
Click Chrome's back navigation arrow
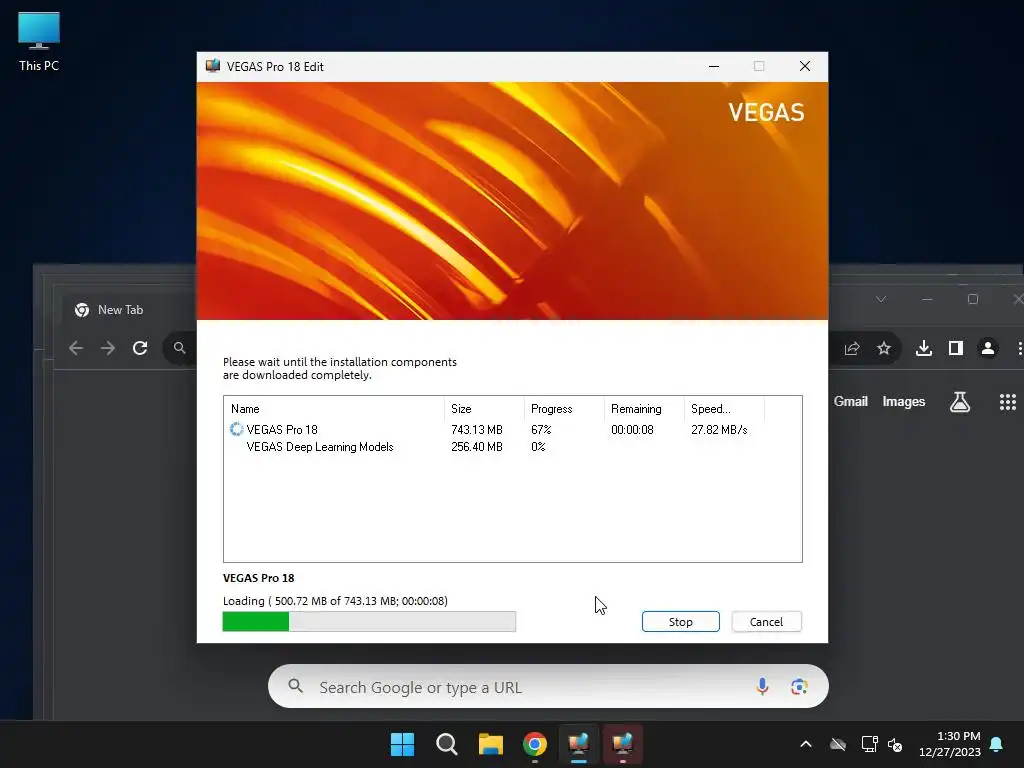pos(76,348)
